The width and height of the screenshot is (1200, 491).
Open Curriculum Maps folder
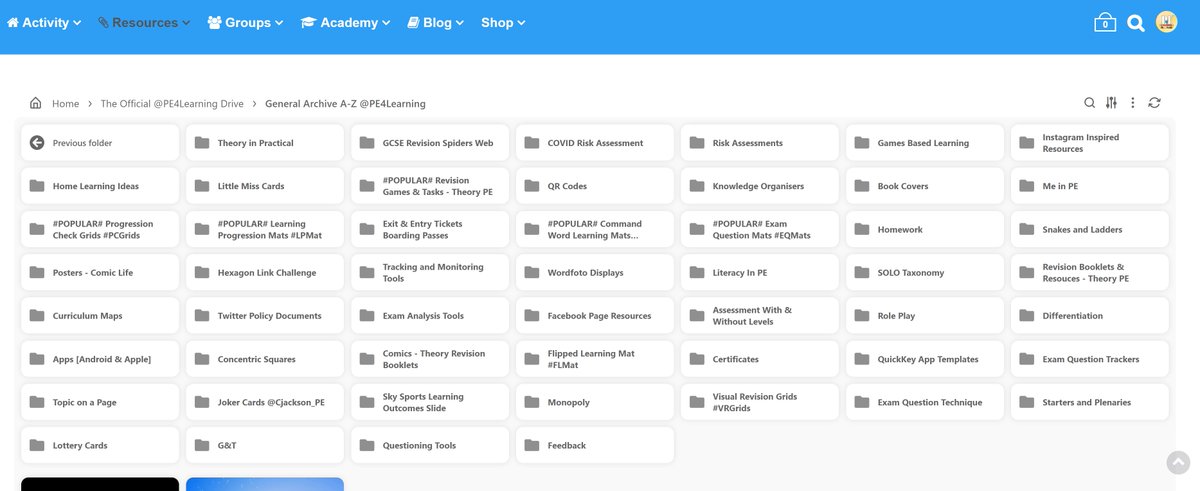[100, 315]
